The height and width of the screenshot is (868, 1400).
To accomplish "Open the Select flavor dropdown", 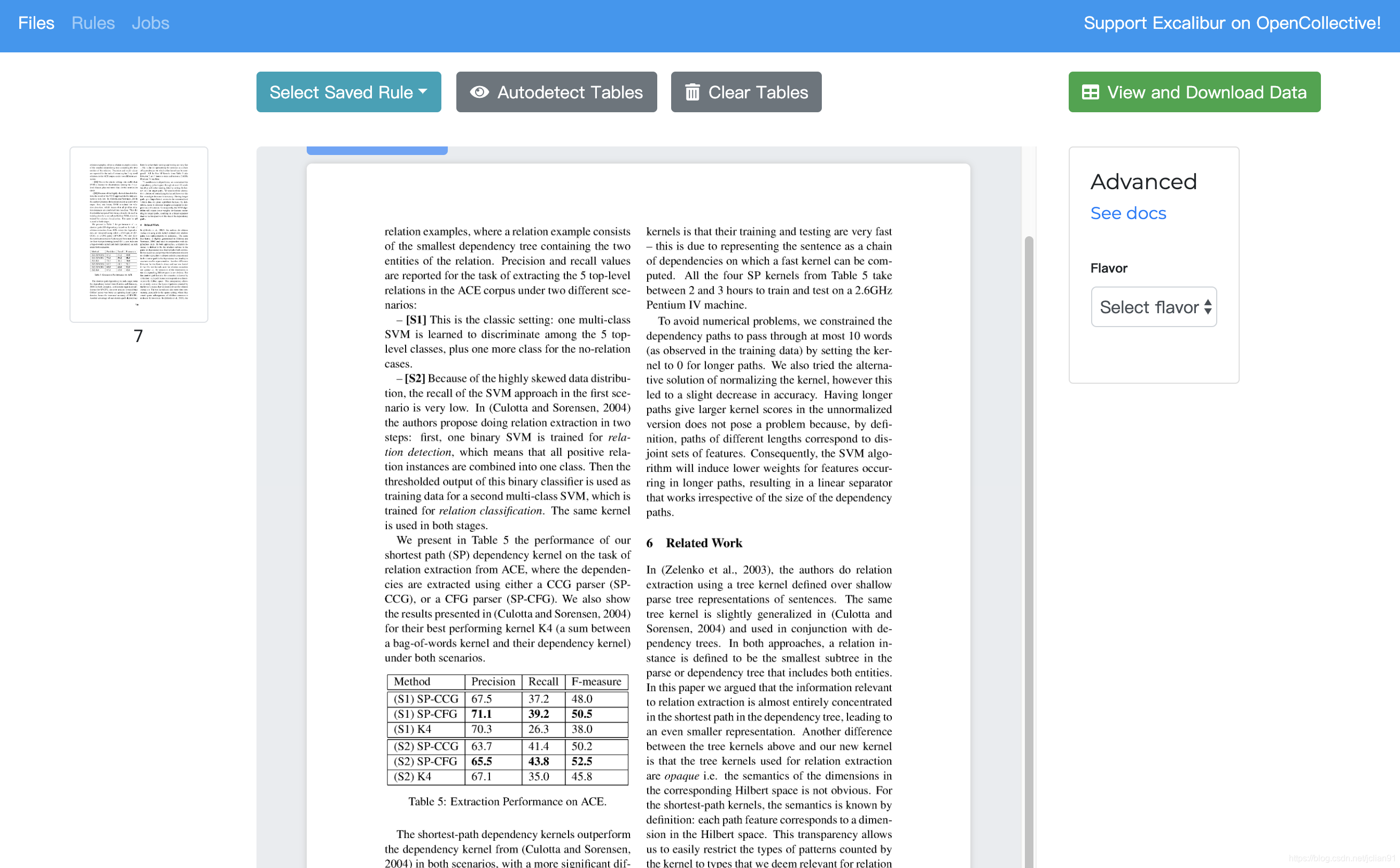I will click(1154, 307).
